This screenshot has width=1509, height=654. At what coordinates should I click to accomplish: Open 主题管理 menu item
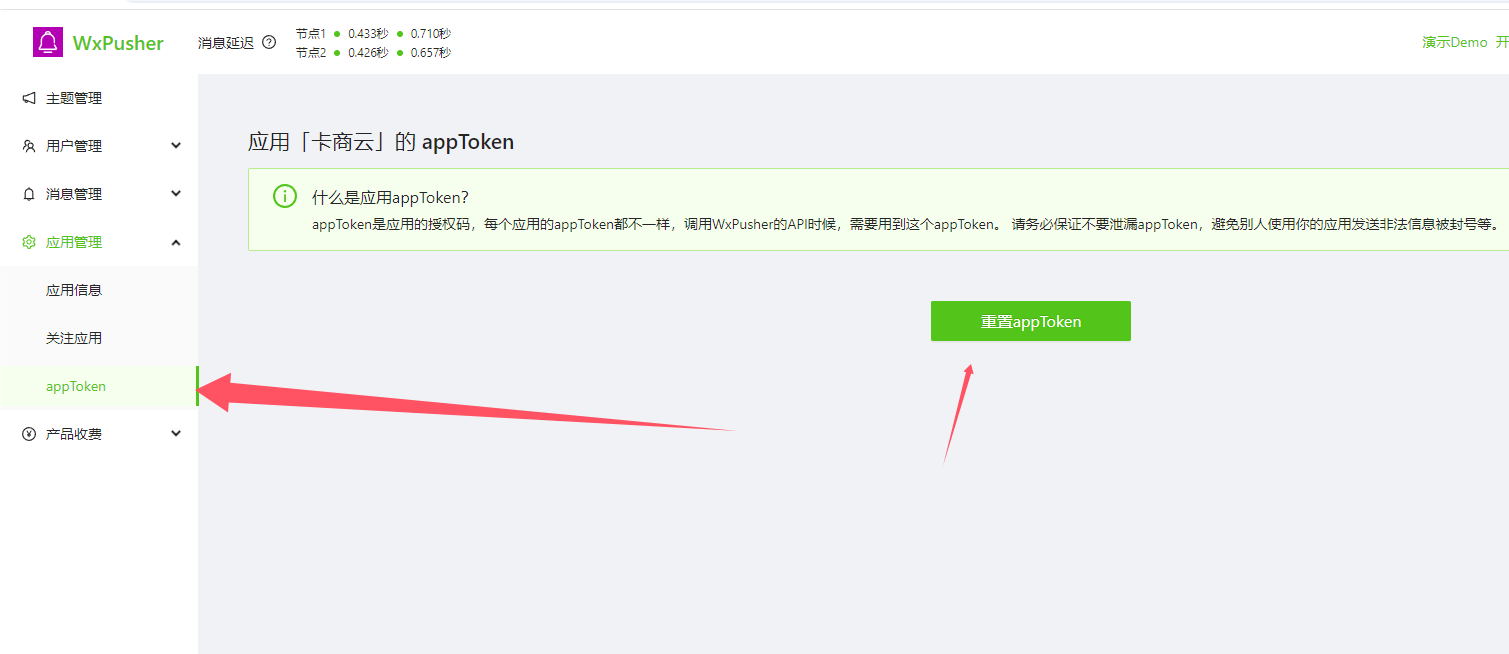[x=99, y=98]
